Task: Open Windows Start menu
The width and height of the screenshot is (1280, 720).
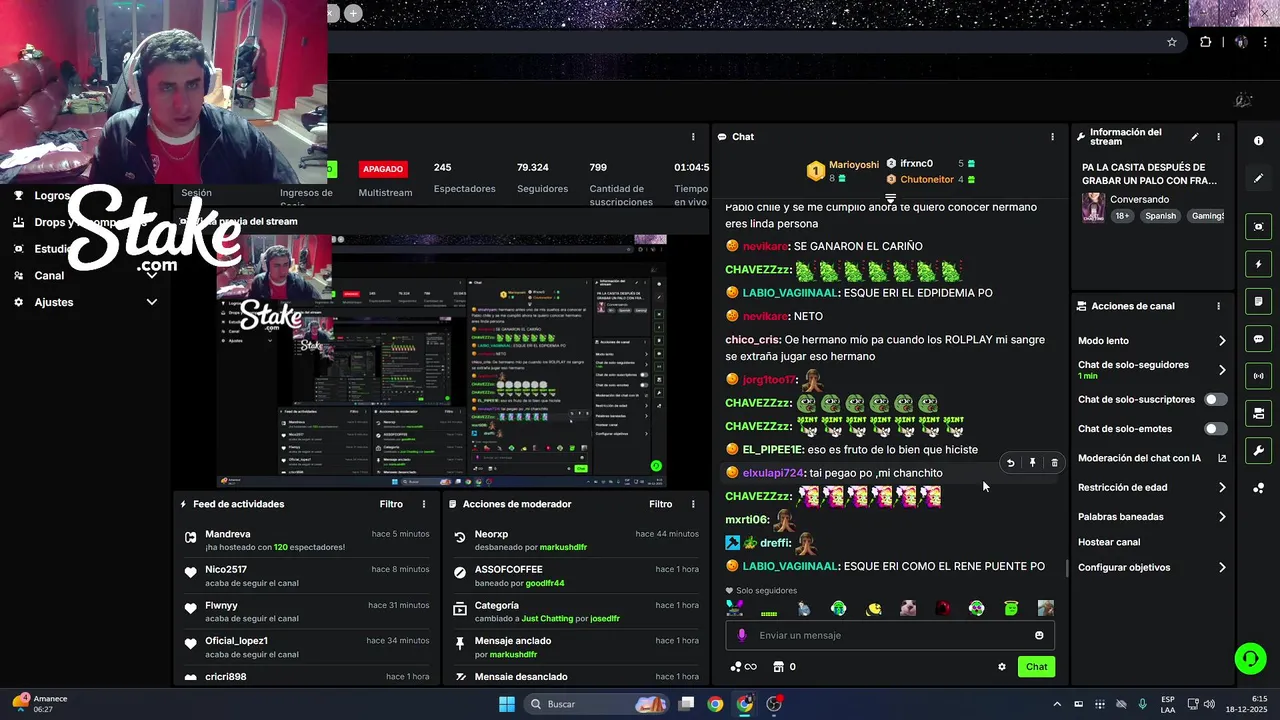Action: (x=506, y=704)
